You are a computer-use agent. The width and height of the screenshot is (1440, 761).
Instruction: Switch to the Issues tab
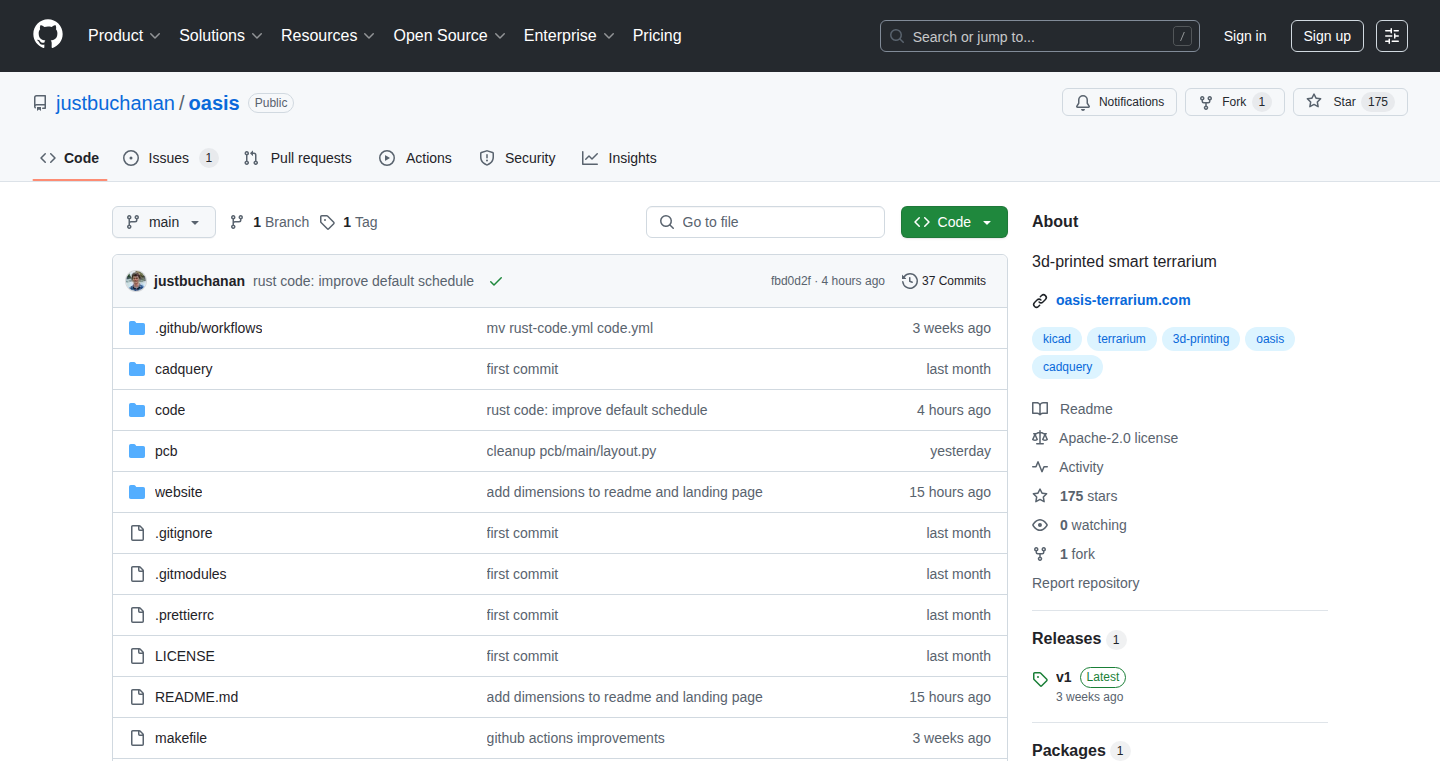(x=170, y=158)
